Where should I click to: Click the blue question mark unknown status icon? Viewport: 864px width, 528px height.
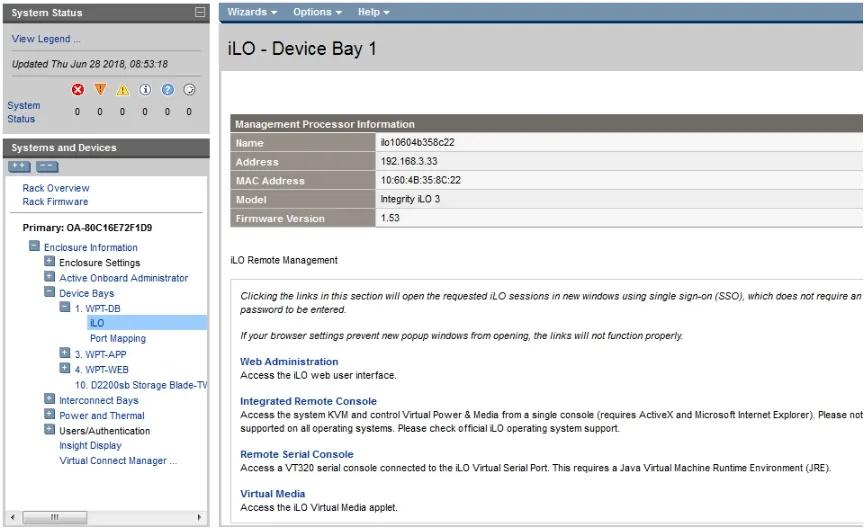[167, 90]
